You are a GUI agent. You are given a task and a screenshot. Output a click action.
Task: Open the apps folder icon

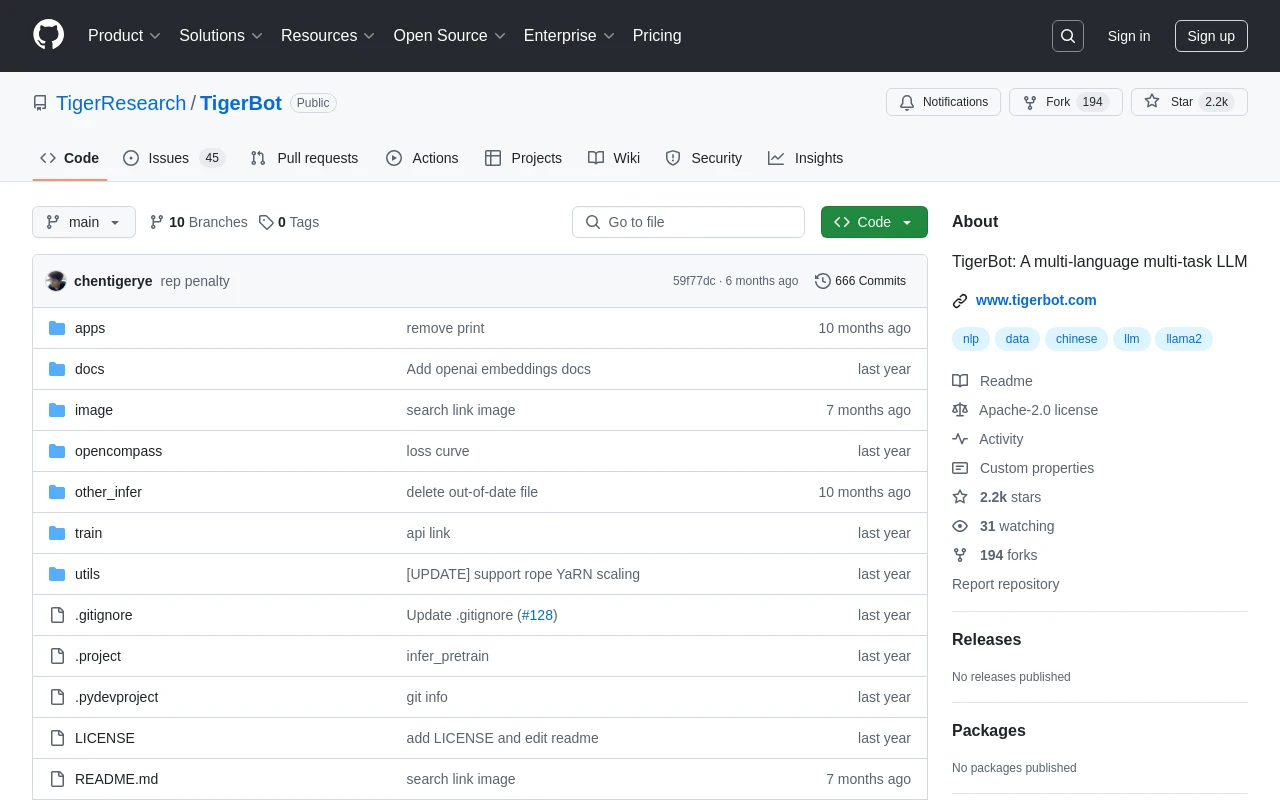57,328
